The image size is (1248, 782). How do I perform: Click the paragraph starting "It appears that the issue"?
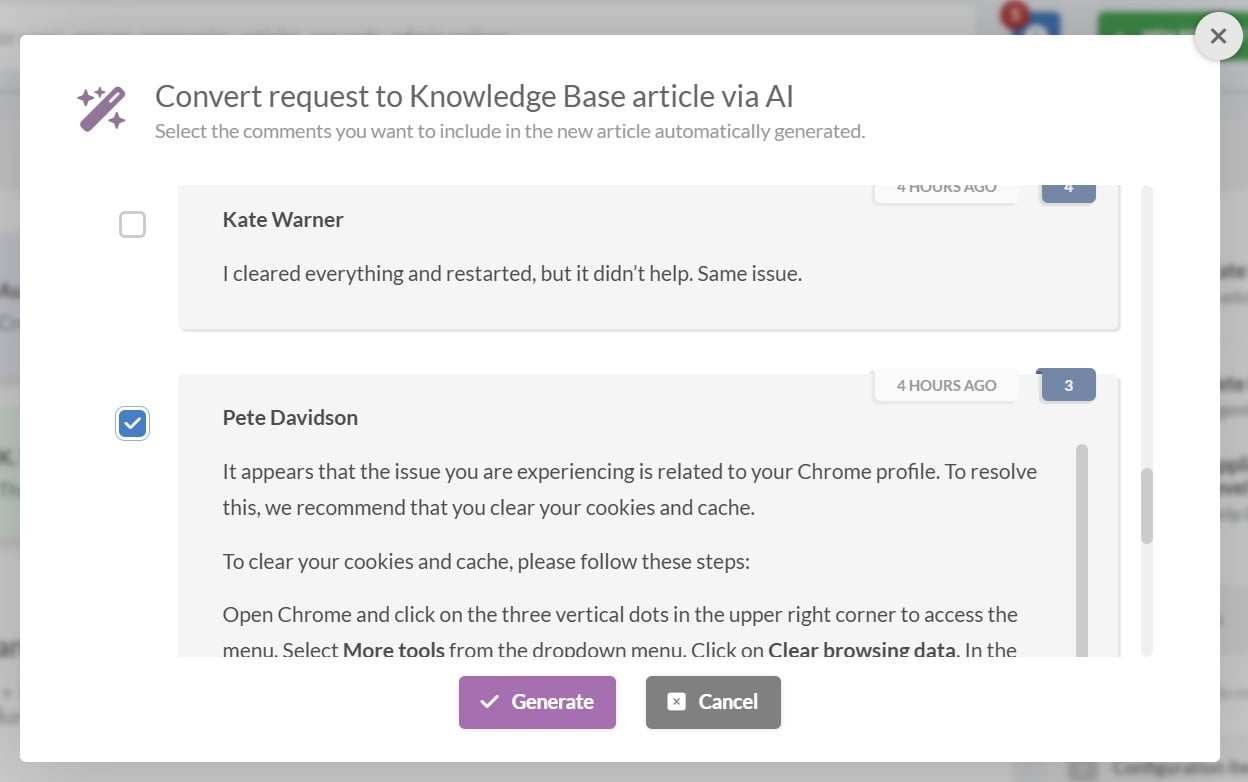click(x=630, y=489)
